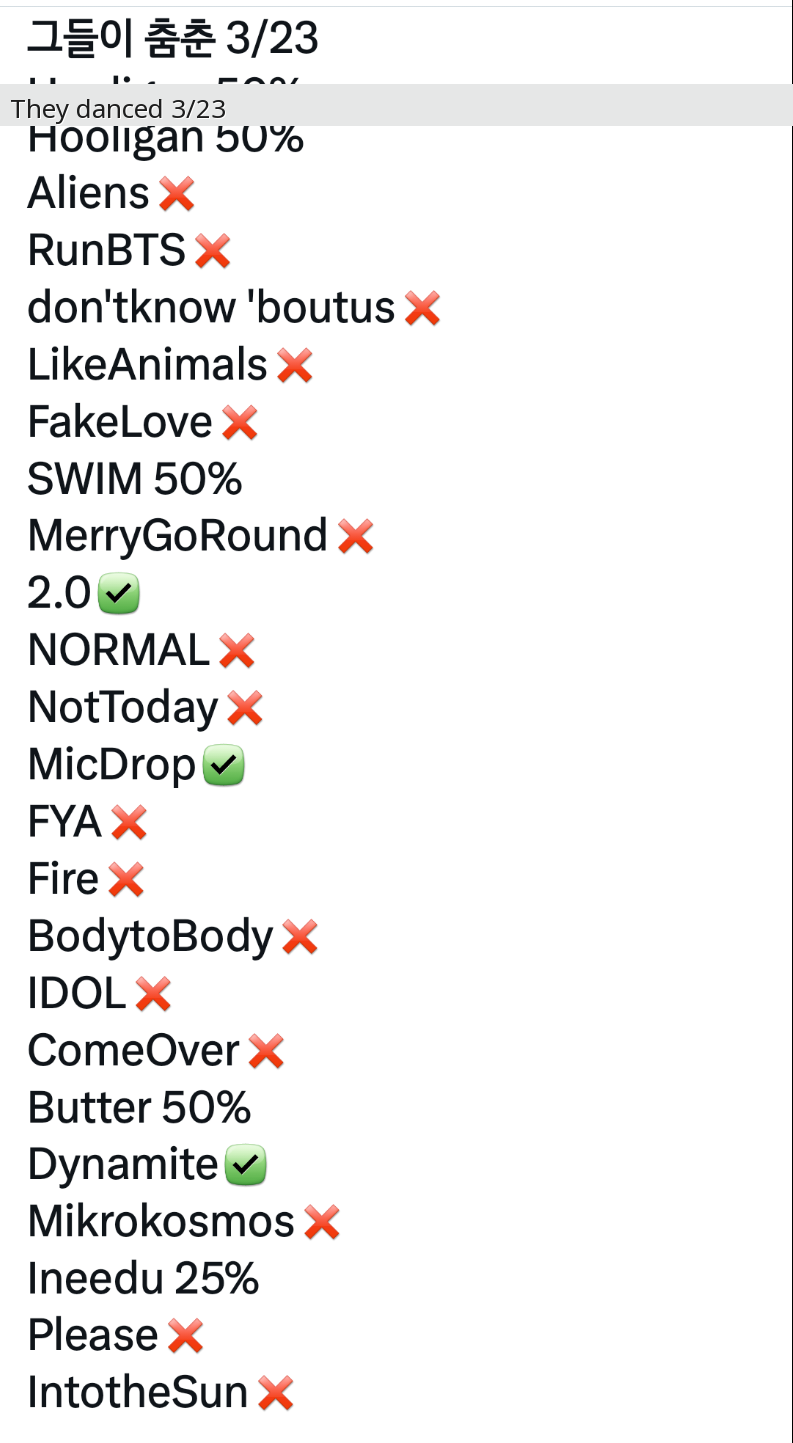
Task: Click the red X next to Aliens
Action: 177,194
